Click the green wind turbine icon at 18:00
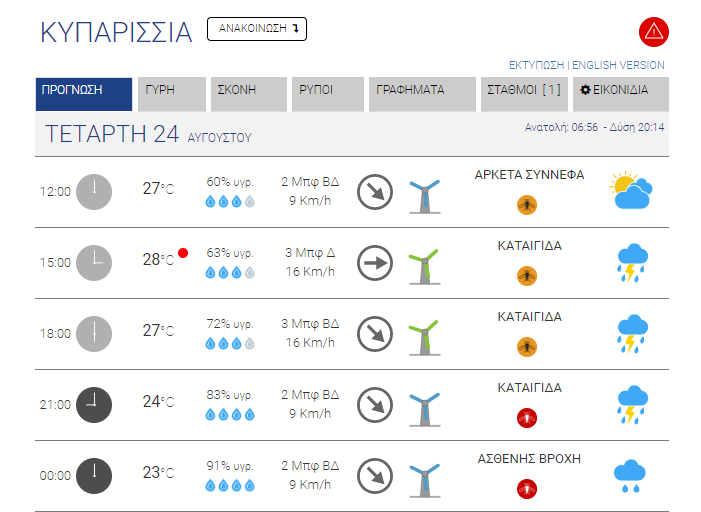701x512 pixels. (x=424, y=338)
